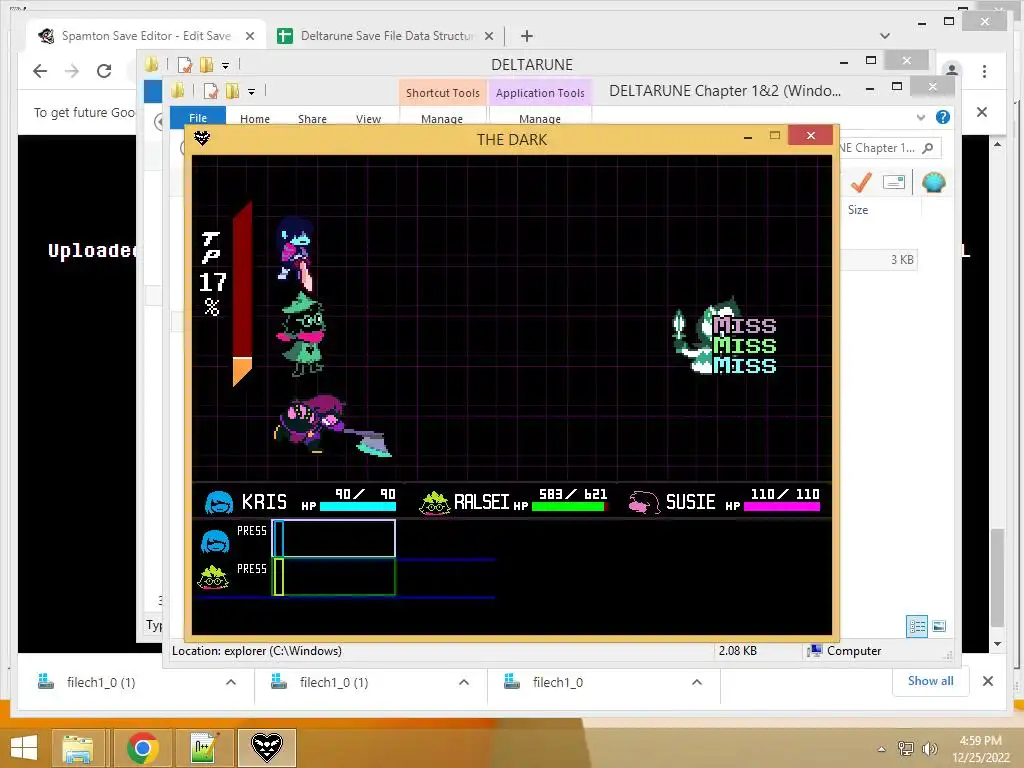Click Explorer help question mark icon
Screen dimensions: 1024x768
point(942,117)
